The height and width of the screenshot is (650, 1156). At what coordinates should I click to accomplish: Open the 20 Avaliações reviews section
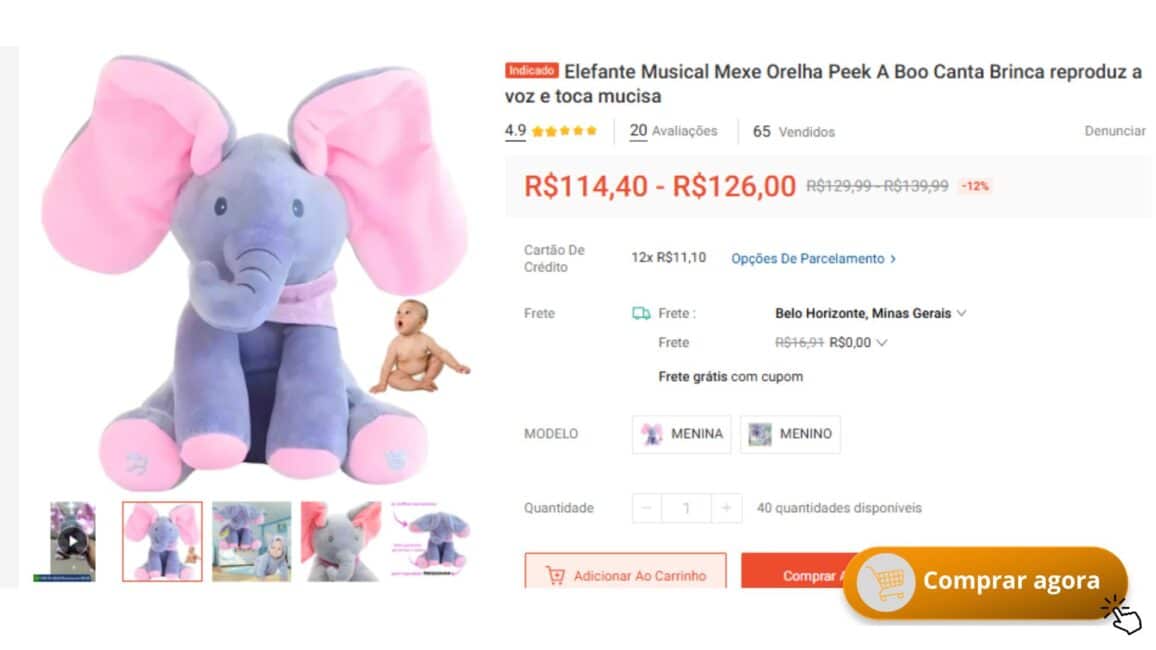point(673,131)
